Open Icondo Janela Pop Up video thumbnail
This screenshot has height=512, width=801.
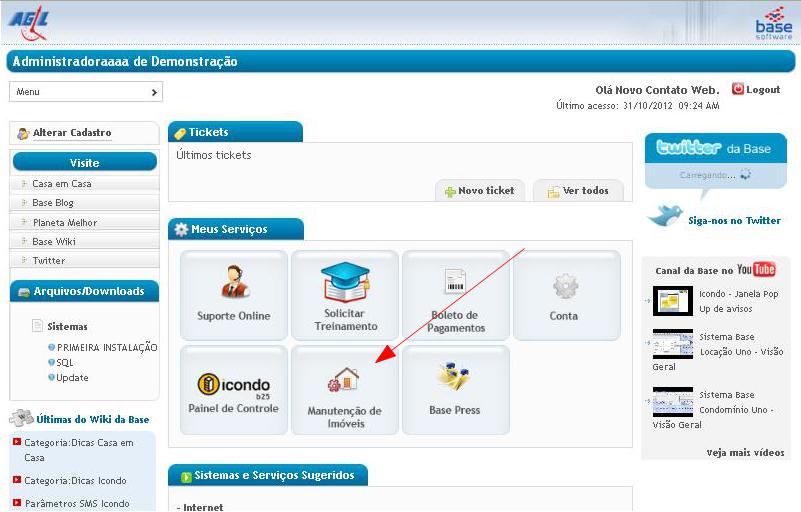673,300
